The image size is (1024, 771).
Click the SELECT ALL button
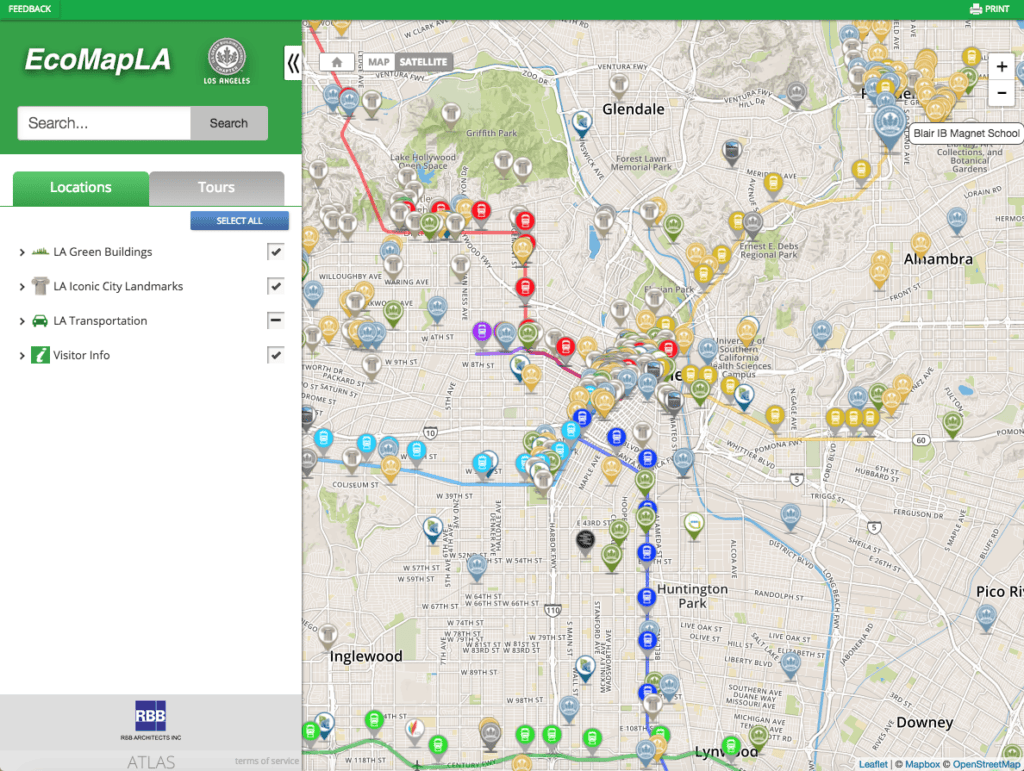(x=239, y=220)
